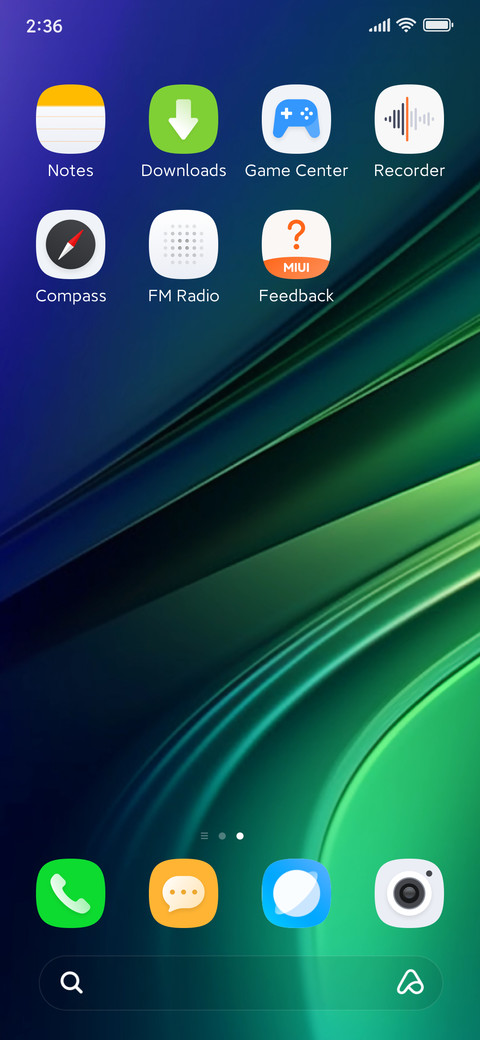This screenshot has height=1040, width=480.
Task: Tap the home screen search bar field
Action: (241, 982)
